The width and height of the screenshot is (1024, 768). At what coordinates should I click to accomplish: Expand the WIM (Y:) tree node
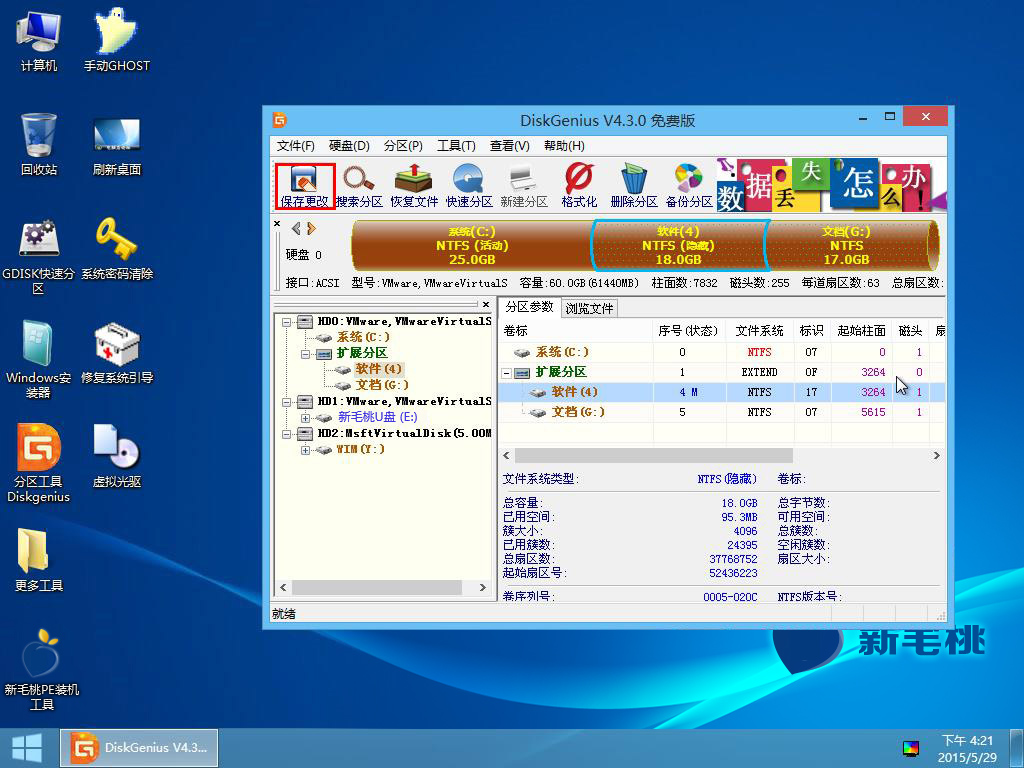pos(306,450)
